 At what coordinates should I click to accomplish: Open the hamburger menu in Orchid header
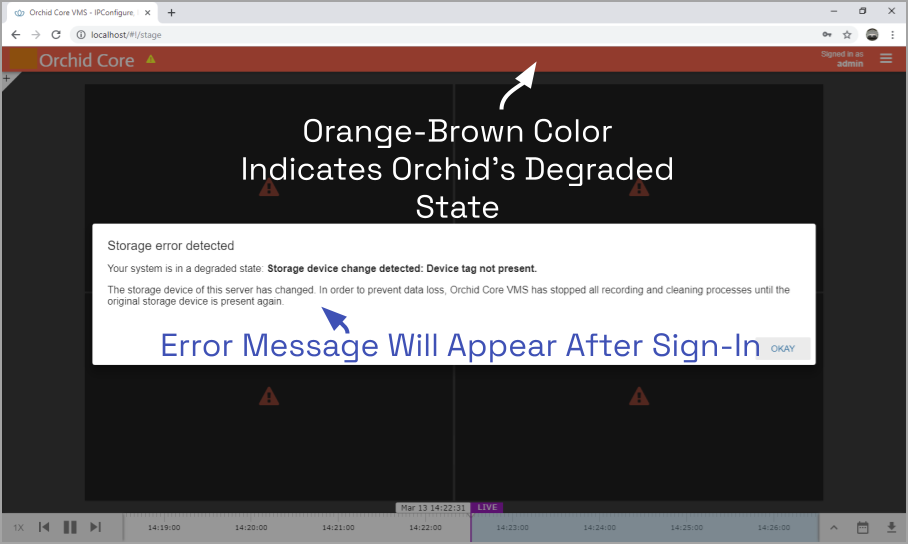click(x=885, y=59)
